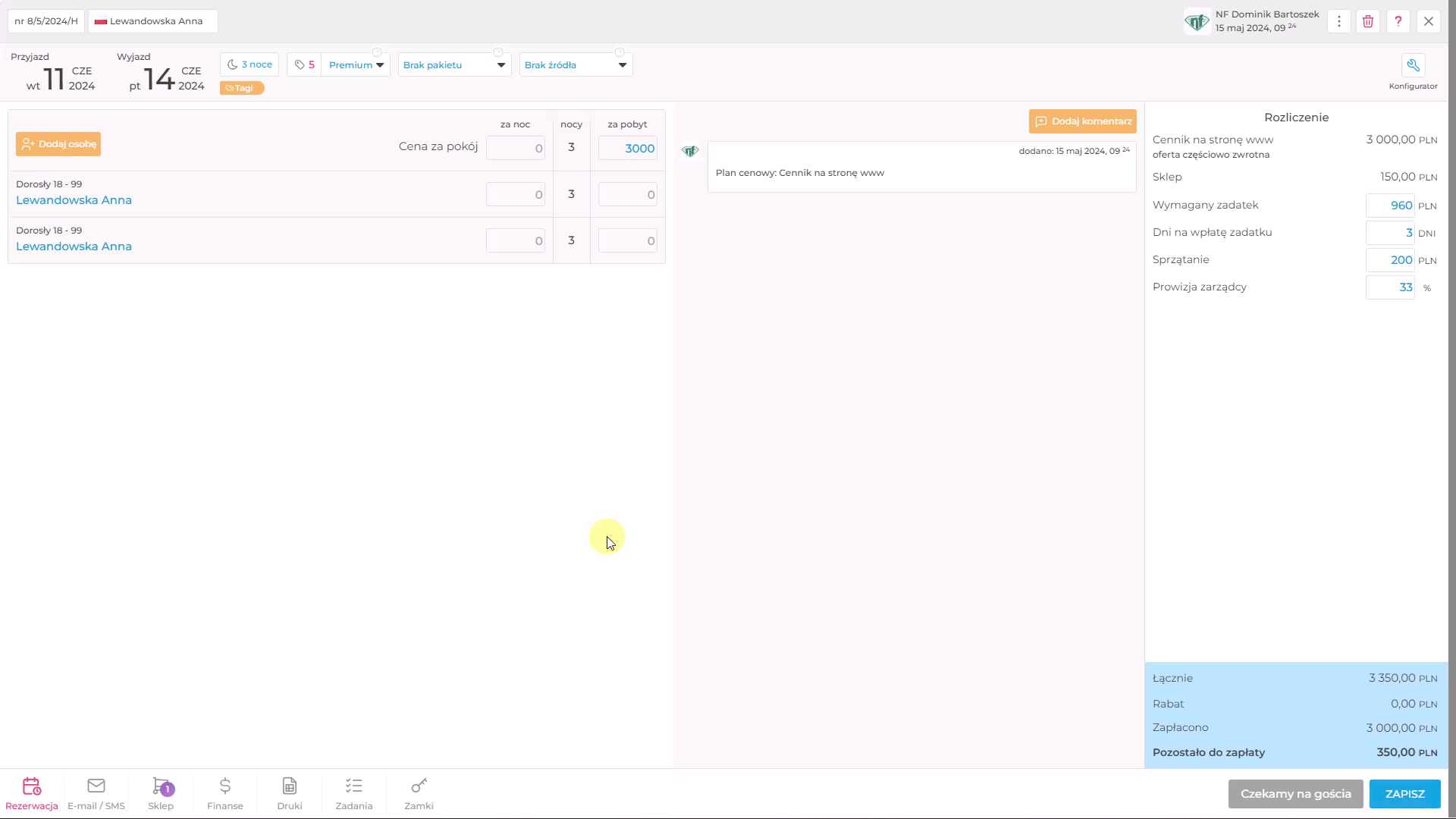Click the red trash delete icon
Viewport: 1456px width, 819px height.
click(x=1368, y=21)
